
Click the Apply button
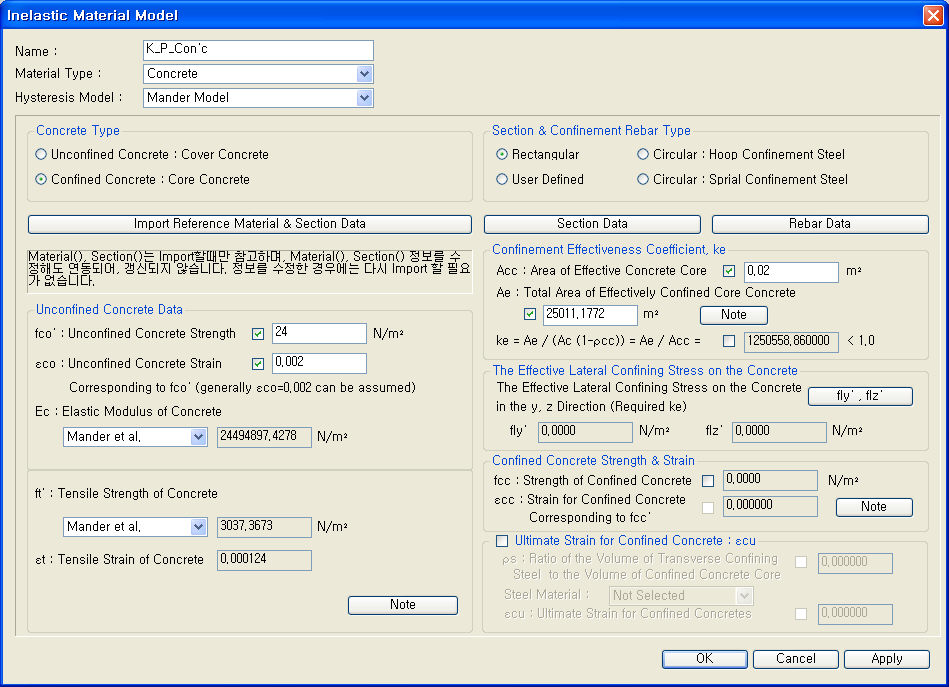pos(887,659)
